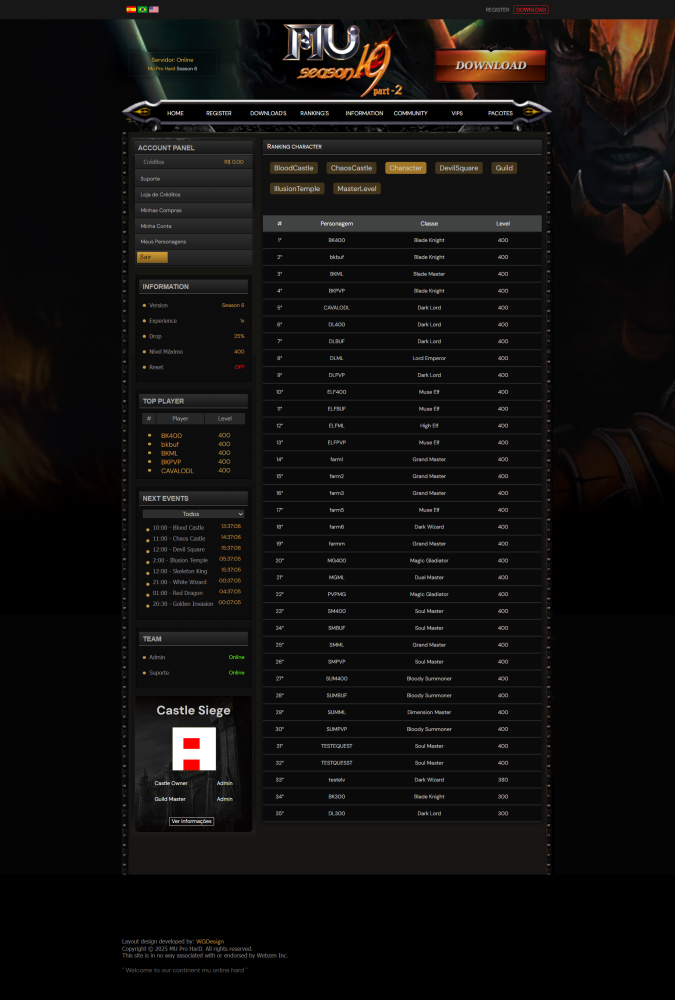The height and width of the screenshot is (1000, 675).
Task: Select the BloodCastle ranking tab
Action: point(293,168)
